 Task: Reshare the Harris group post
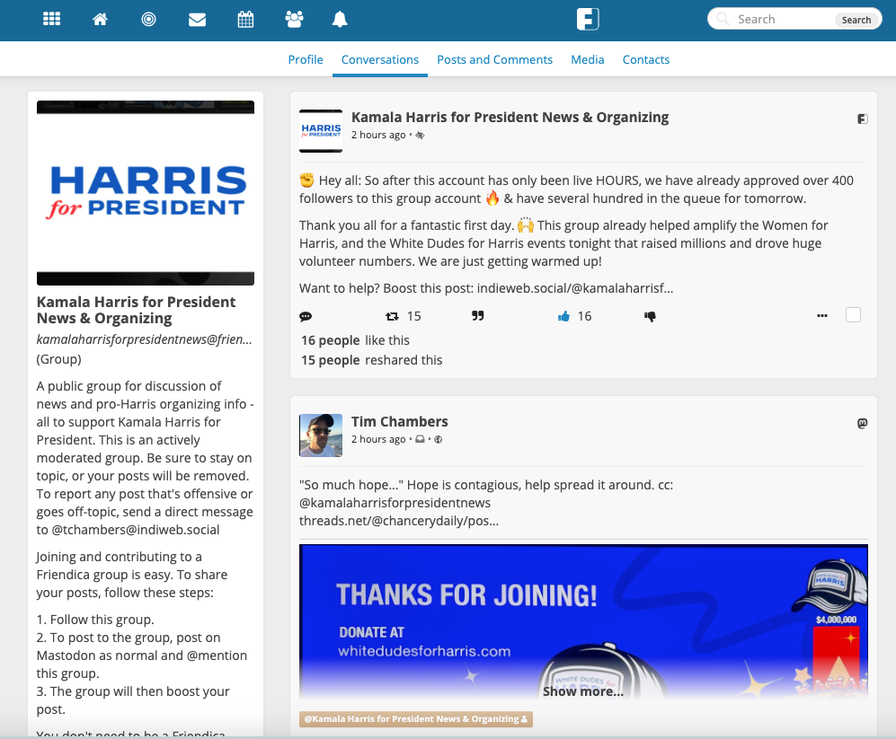coord(392,316)
